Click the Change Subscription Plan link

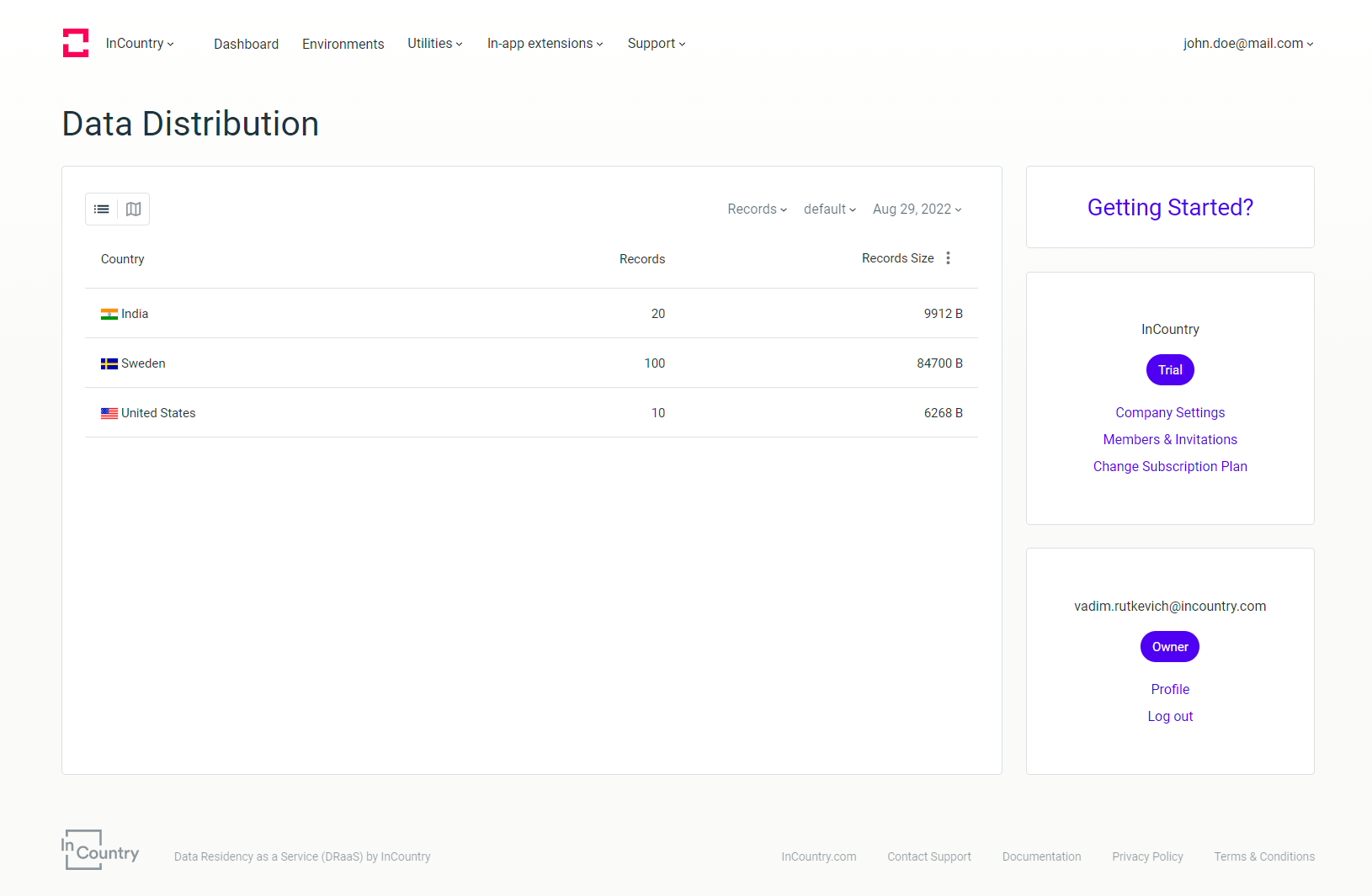click(x=1170, y=467)
